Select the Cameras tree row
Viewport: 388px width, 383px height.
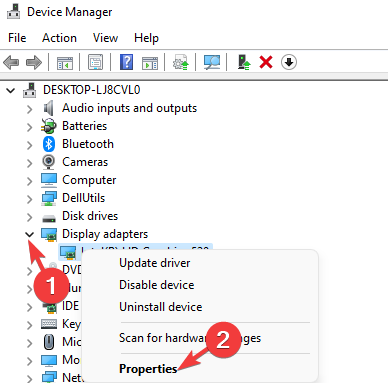click(x=85, y=162)
